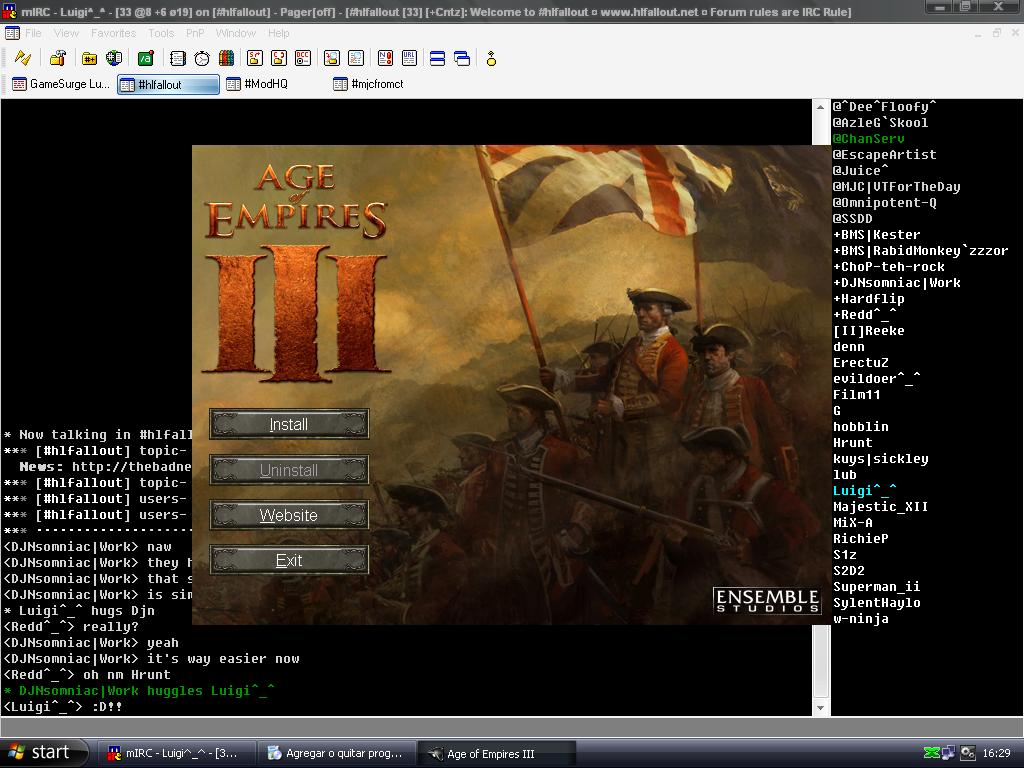This screenshot has width=1024, height=768.
Task: Open the Tools menu
Action: point(161,33)
